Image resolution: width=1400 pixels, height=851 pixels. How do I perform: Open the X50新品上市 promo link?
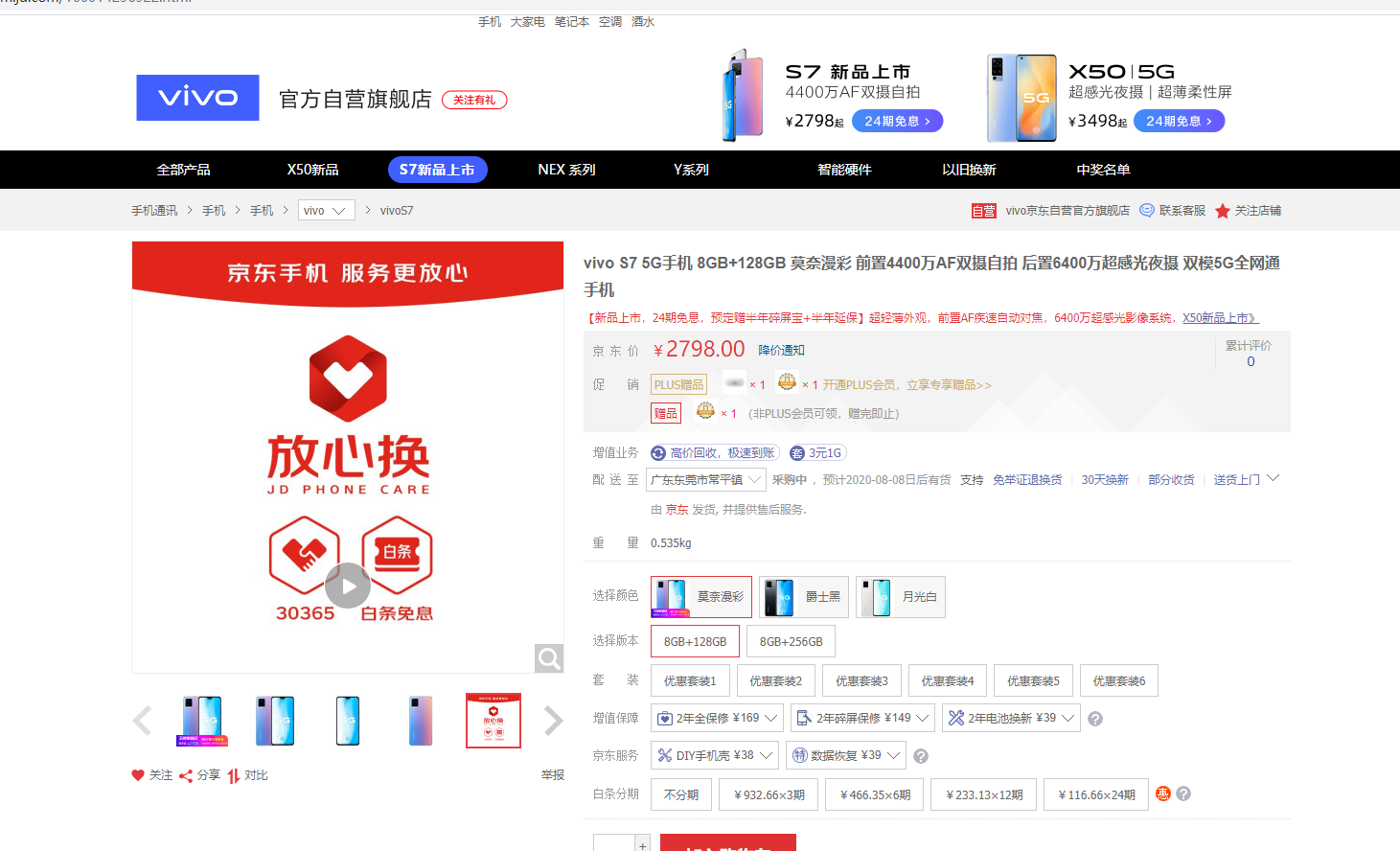pyautogui.click(x=1220, y=318)
